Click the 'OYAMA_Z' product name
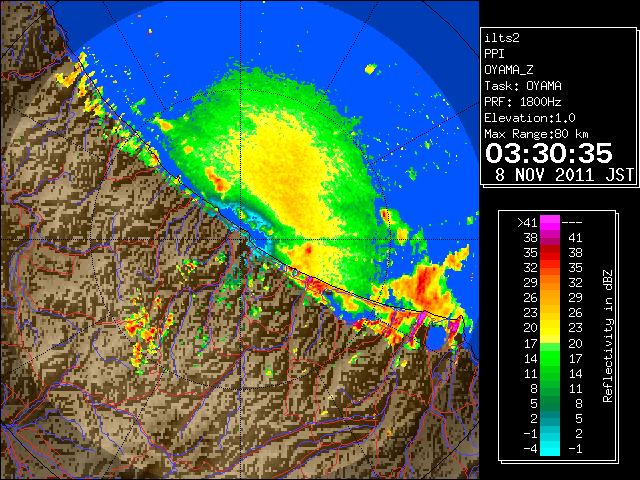Screen dimensions: 640x480 pyautogui.click(x=509, y=70)
